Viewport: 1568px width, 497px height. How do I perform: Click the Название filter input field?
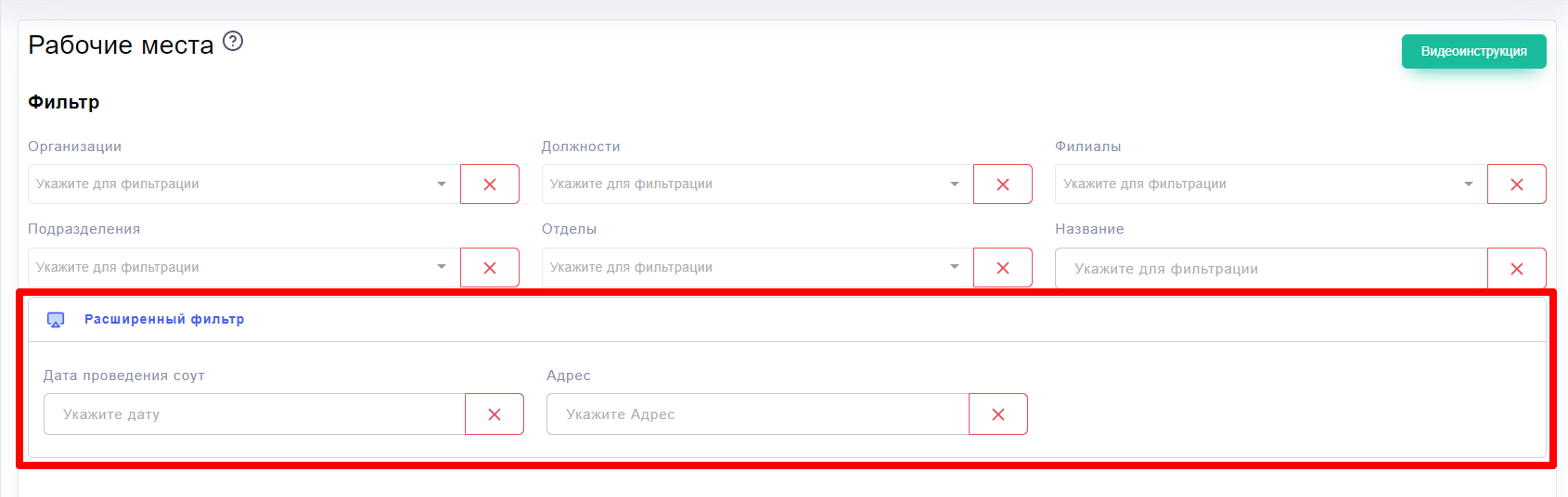[x=1271, y=269]
